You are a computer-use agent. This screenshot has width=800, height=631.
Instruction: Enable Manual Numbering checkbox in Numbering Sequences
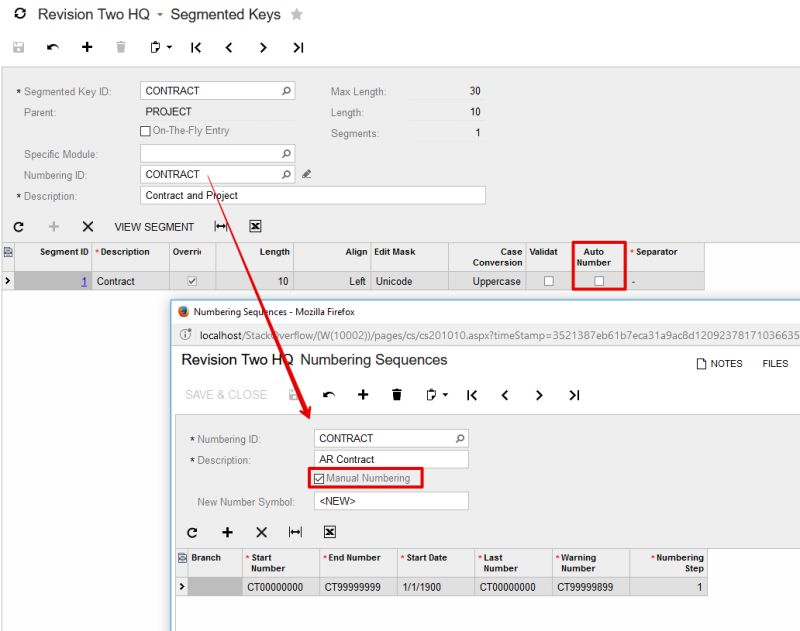click(319, 478)
